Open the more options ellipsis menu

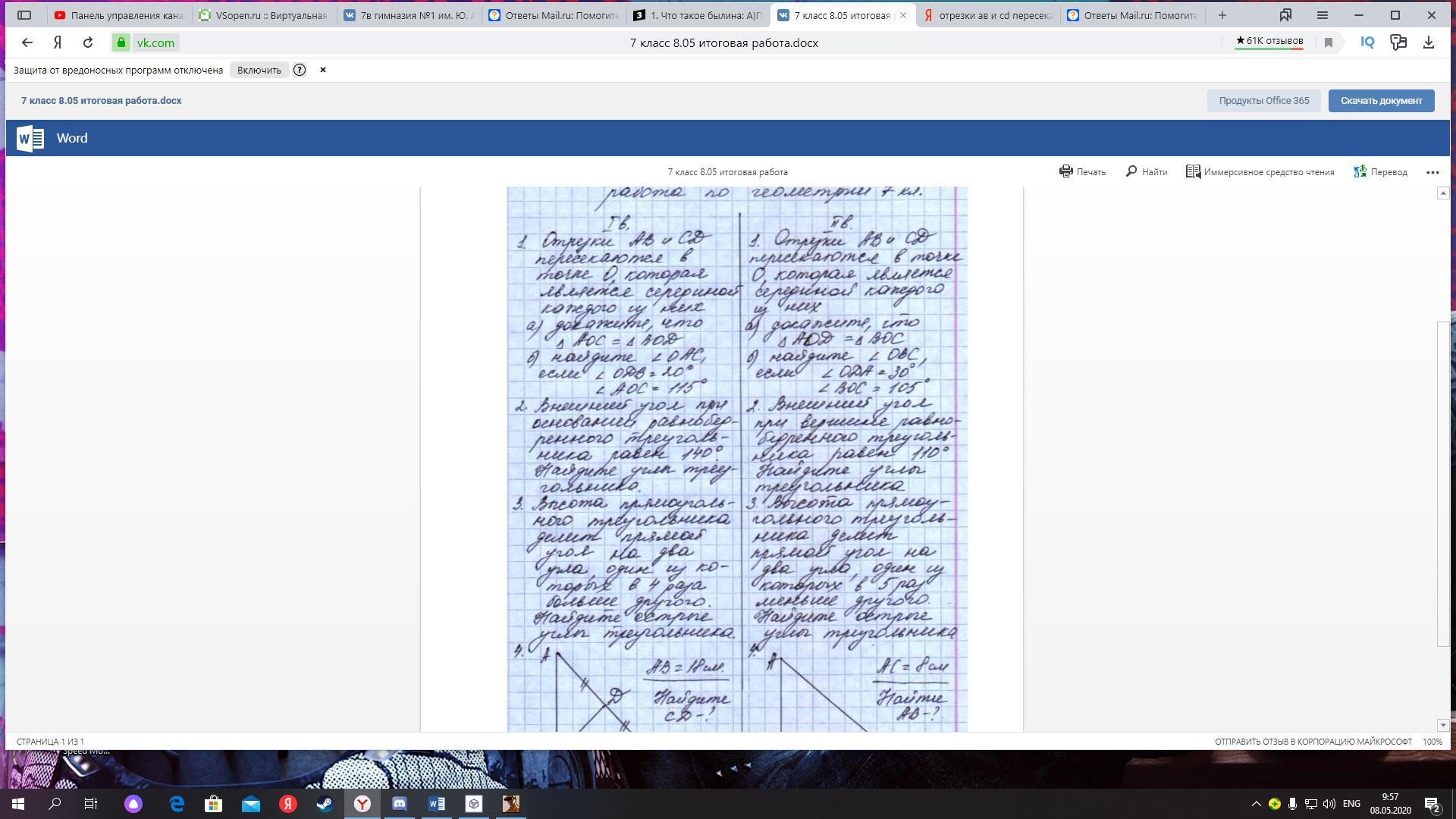pyautogui.click(x=1432, y=172)
